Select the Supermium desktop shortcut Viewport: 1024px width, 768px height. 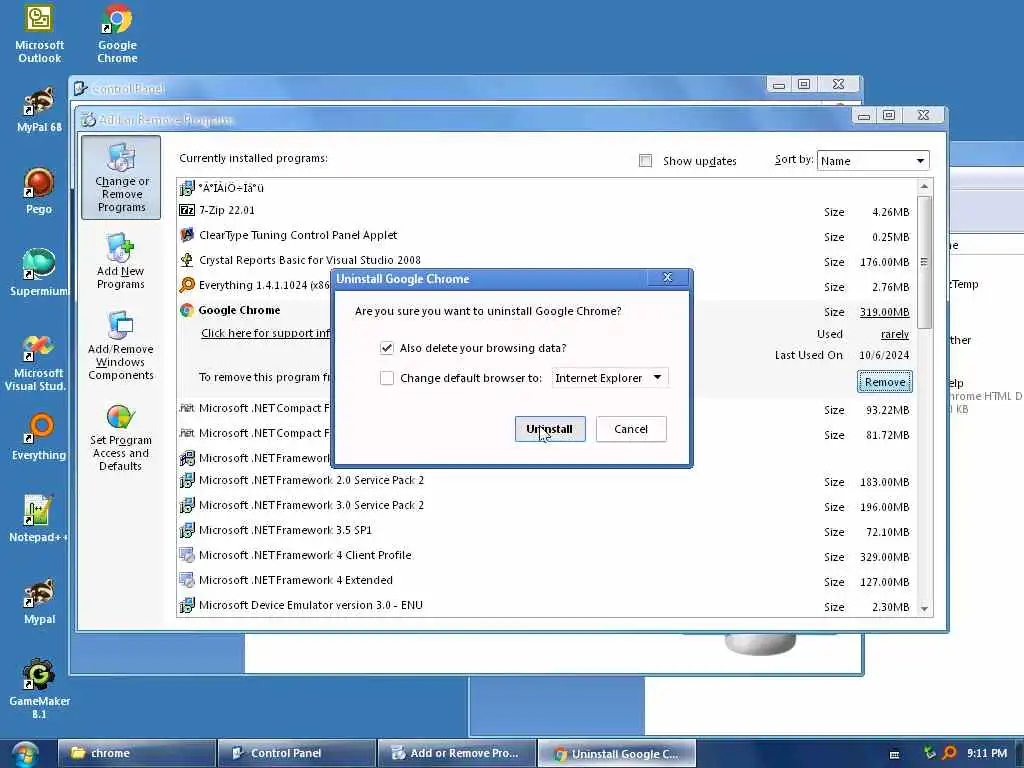pyautogui.click(x=39, y=272)
